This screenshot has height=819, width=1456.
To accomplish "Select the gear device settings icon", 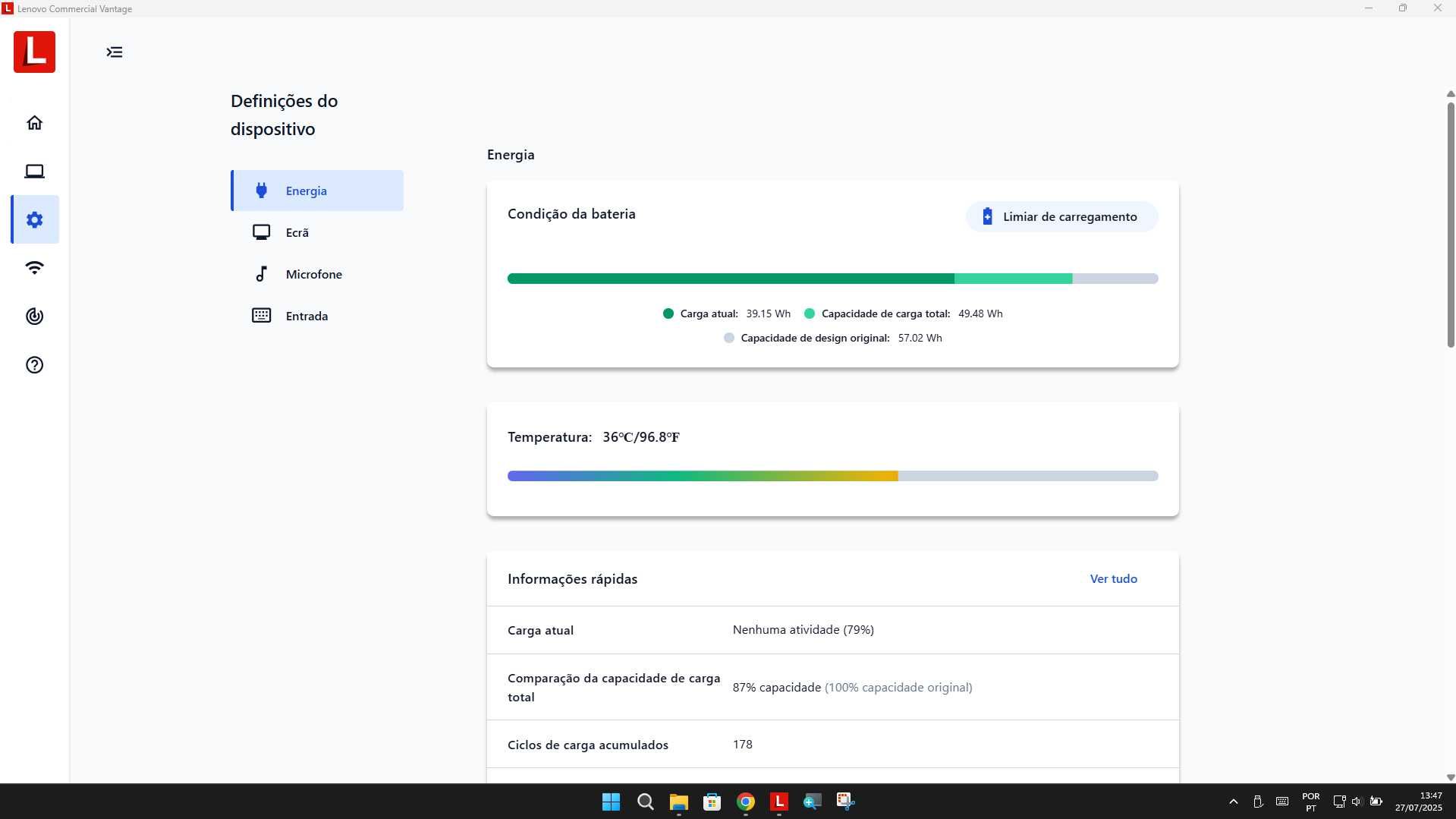I will tap(34, 220).
